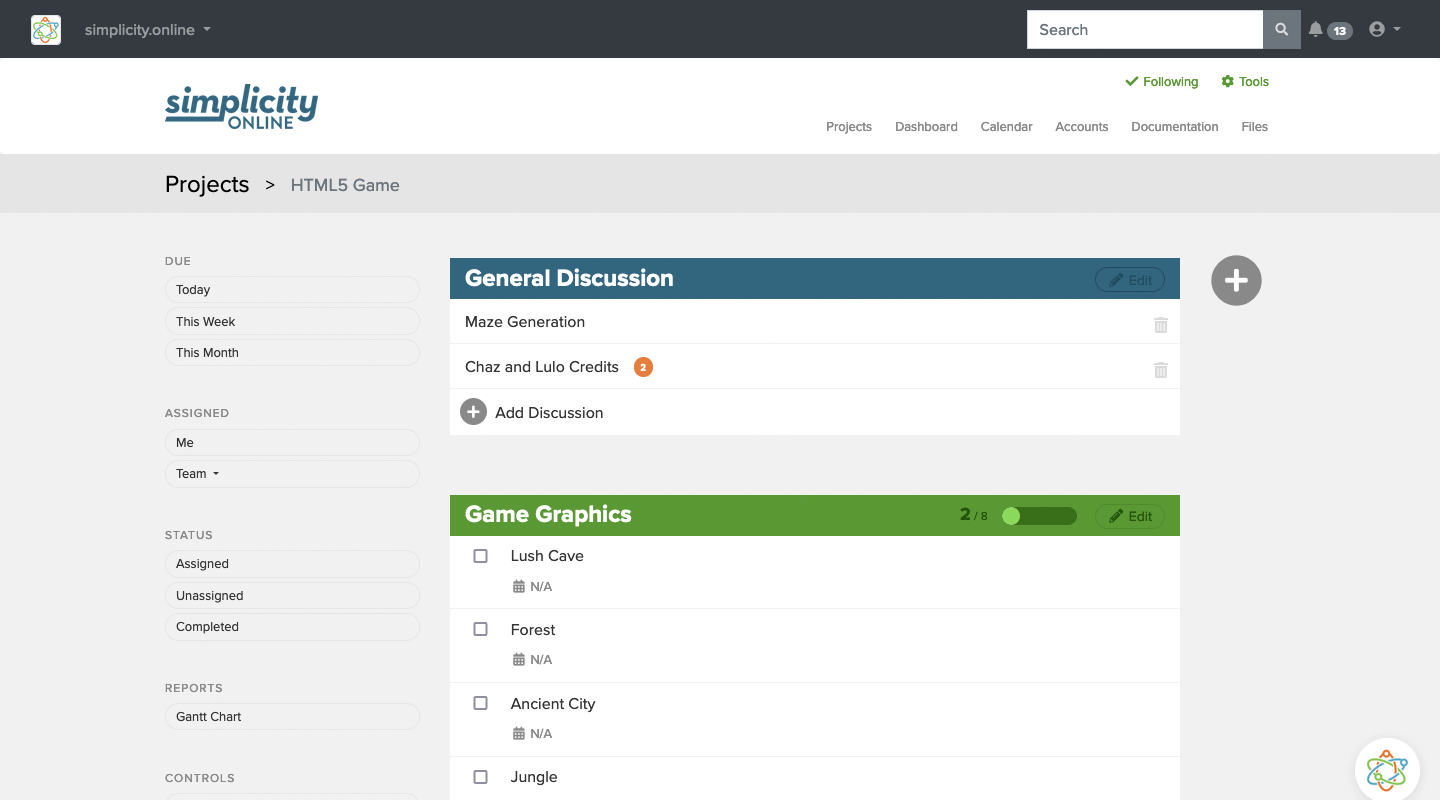This screenshot has width=1440, height=800.
Task: Click the Game Graphics section title
Action: click(x=548, y=515)
